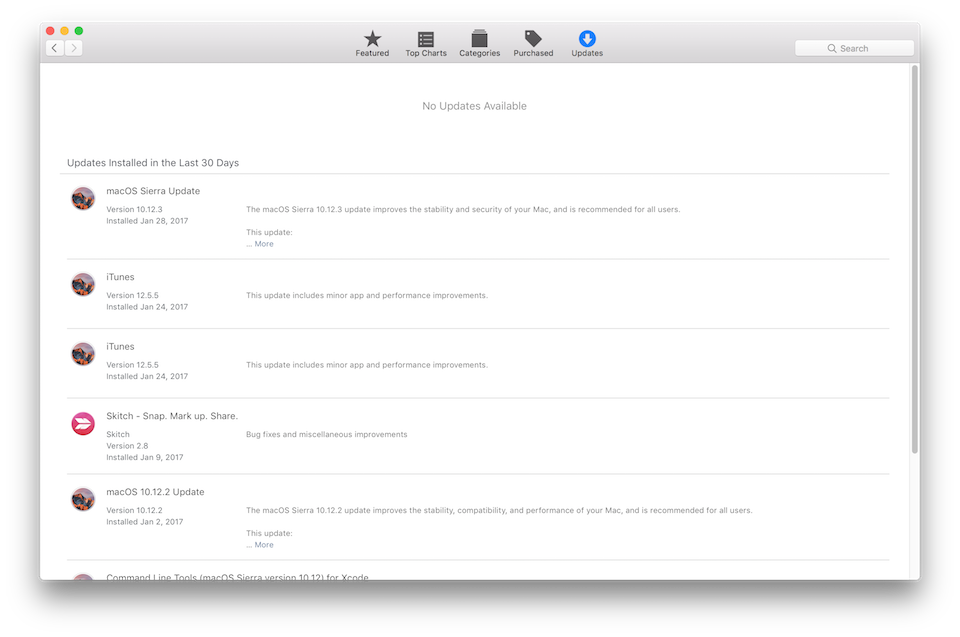960x637 pixels.
Task: Click 'Bug fixes and miscellaneous improvements' description
Action: (x=326, y=434)
